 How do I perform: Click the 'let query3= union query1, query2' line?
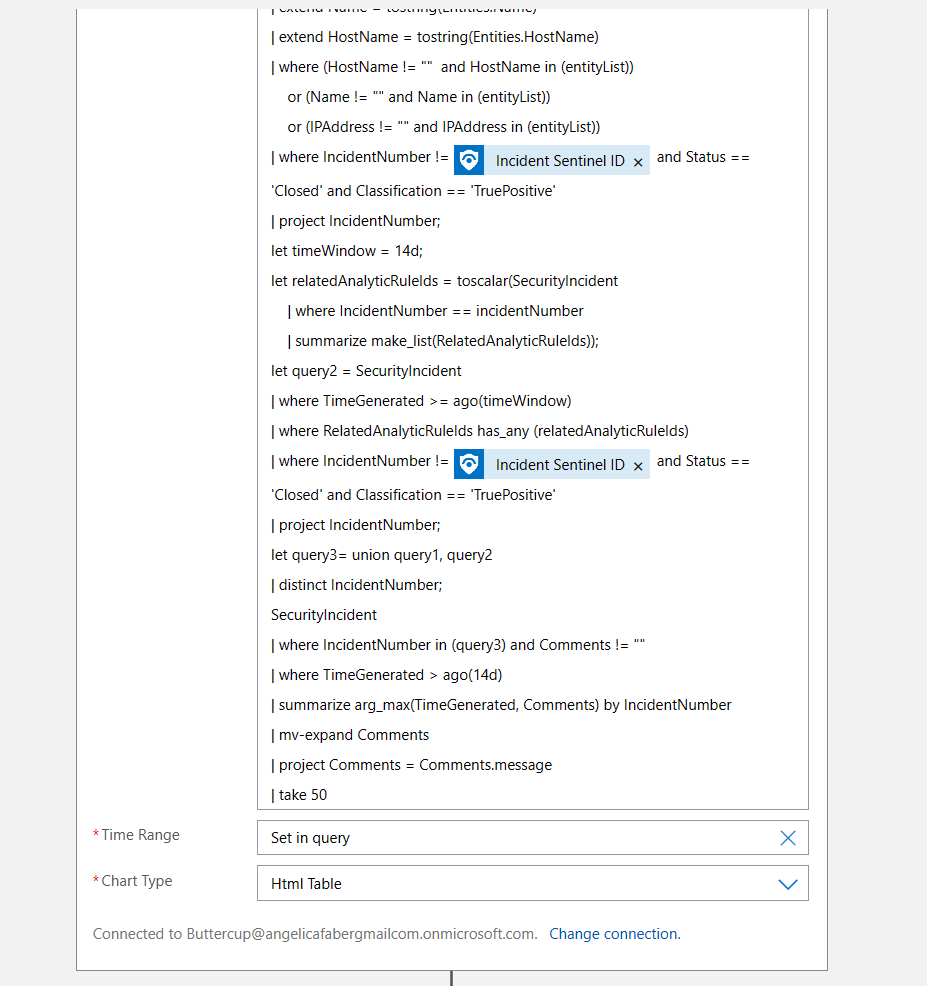pos(381,555)
